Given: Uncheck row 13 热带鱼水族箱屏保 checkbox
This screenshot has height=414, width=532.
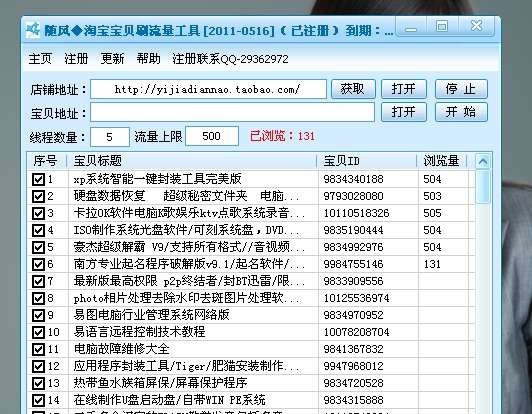Looking at the screenshot, I should tap(38, 383).
